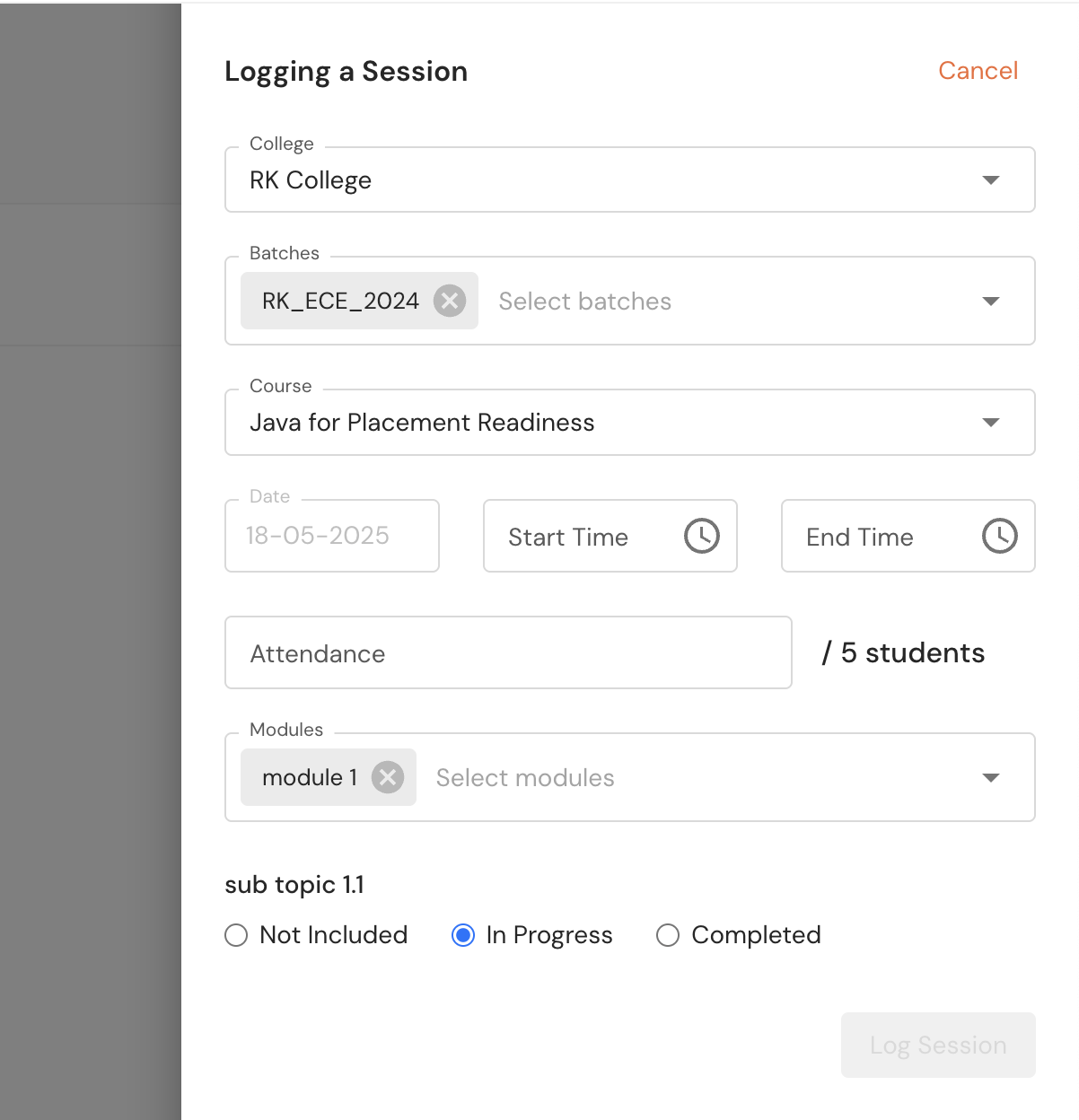Click the Select modules placeholder text
Screen dimensions: 1079x1120
(525, 778)
